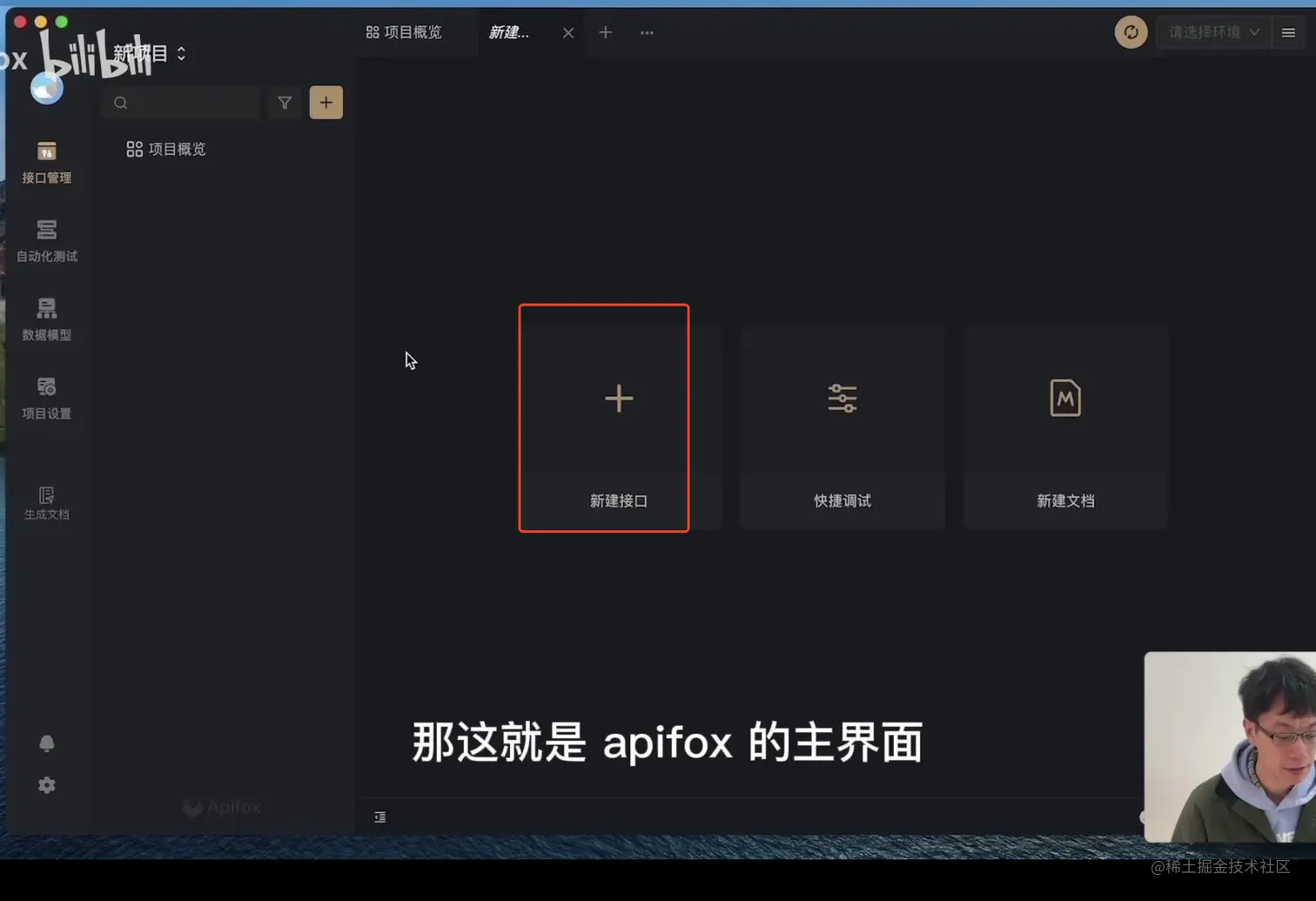This screenshot has width=1316, height=901.
Task: Open the tab more-options ellipsis
Action: click(x=647, y=32)
